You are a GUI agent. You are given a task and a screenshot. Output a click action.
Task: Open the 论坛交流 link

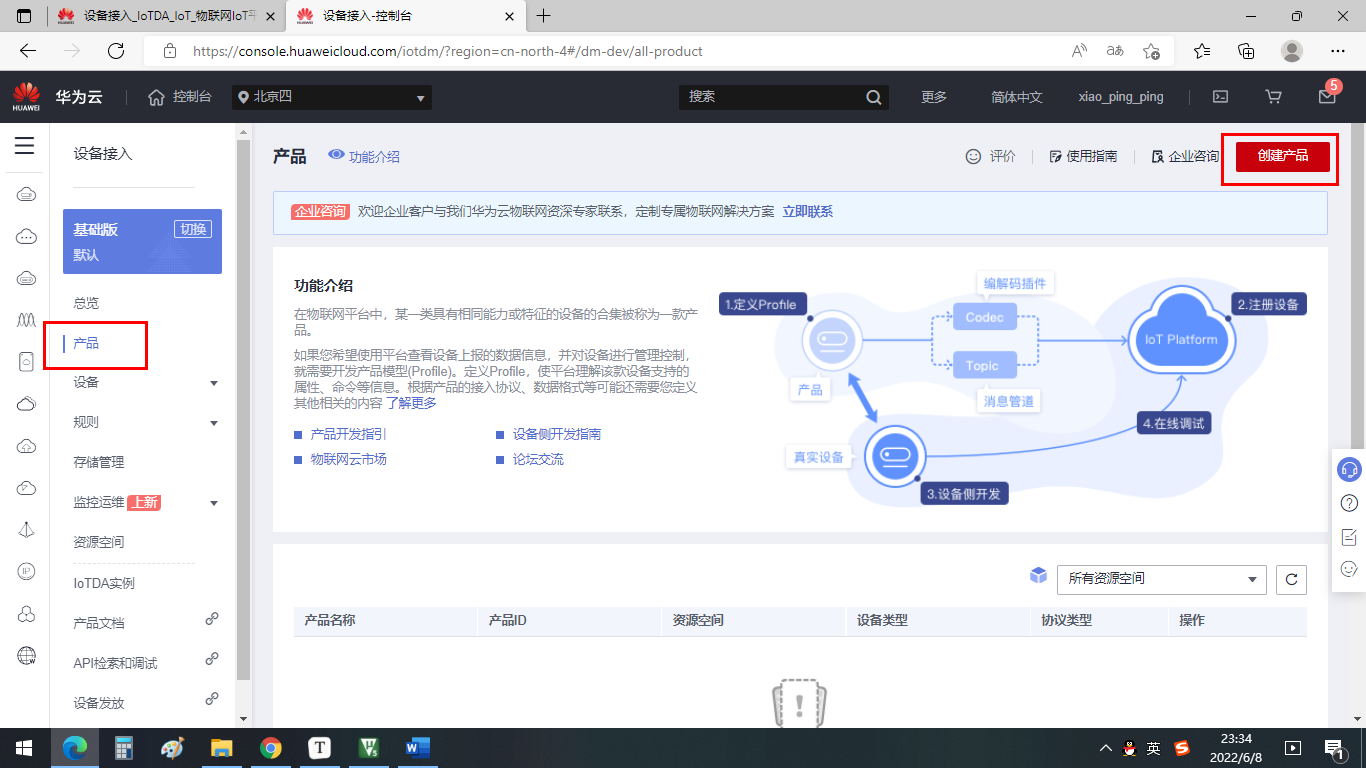coord(538,459)
